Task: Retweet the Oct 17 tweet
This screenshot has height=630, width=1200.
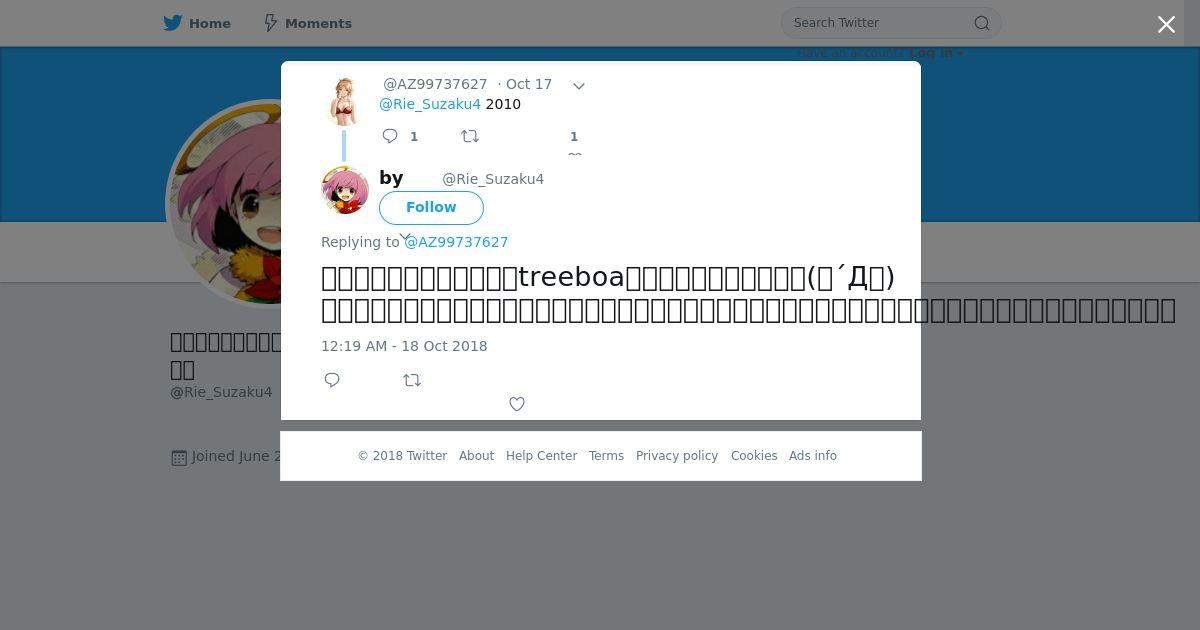Action: (x=470, y=136)
